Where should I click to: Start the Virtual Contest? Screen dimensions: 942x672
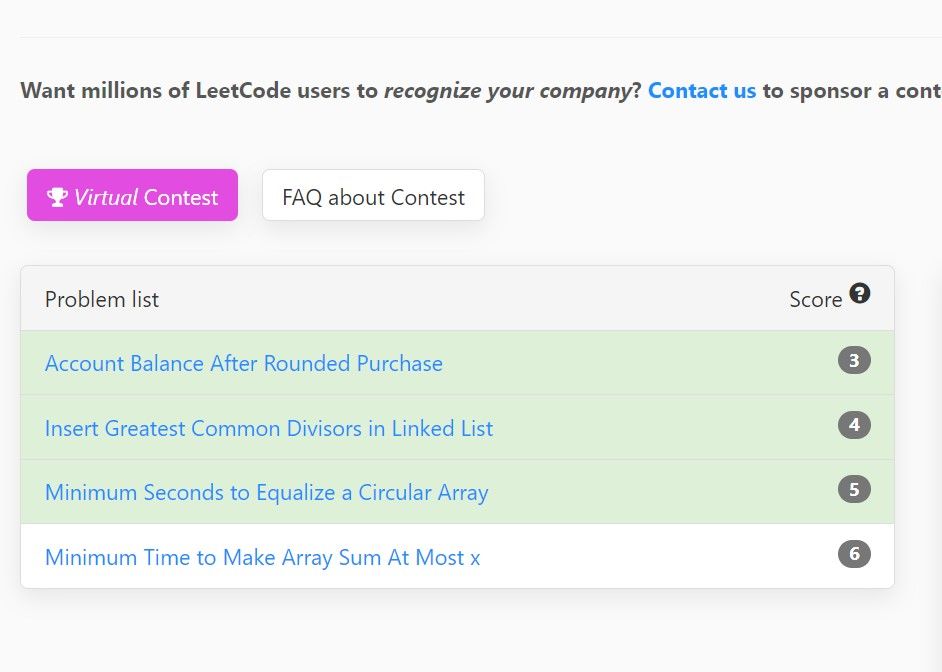click(132, 195)
